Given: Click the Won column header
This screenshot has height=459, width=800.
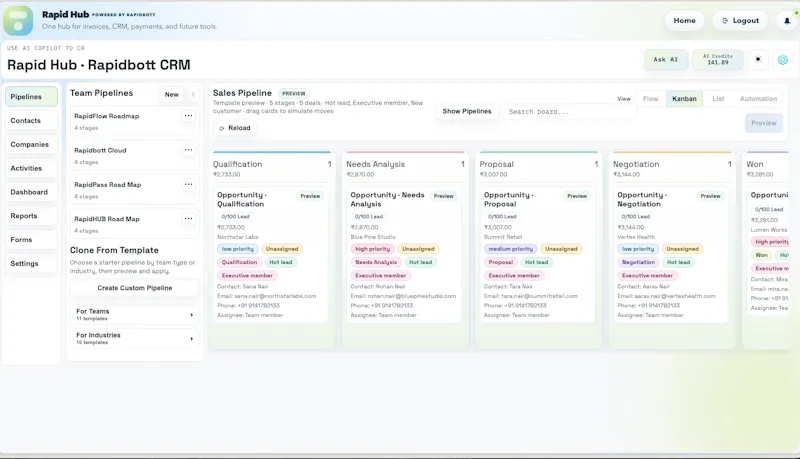Looking at the screenshot, I should 755,164.
